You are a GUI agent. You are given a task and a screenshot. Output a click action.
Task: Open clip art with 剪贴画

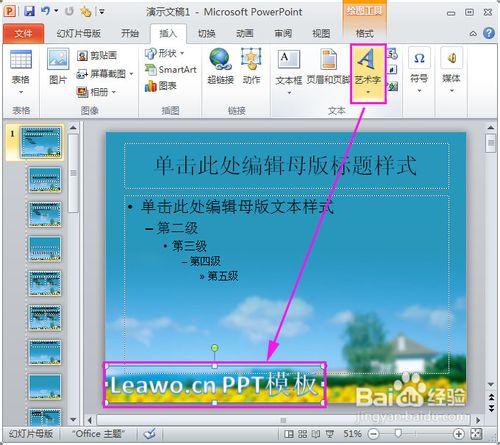pyautogui.click(x=97, y=55)
